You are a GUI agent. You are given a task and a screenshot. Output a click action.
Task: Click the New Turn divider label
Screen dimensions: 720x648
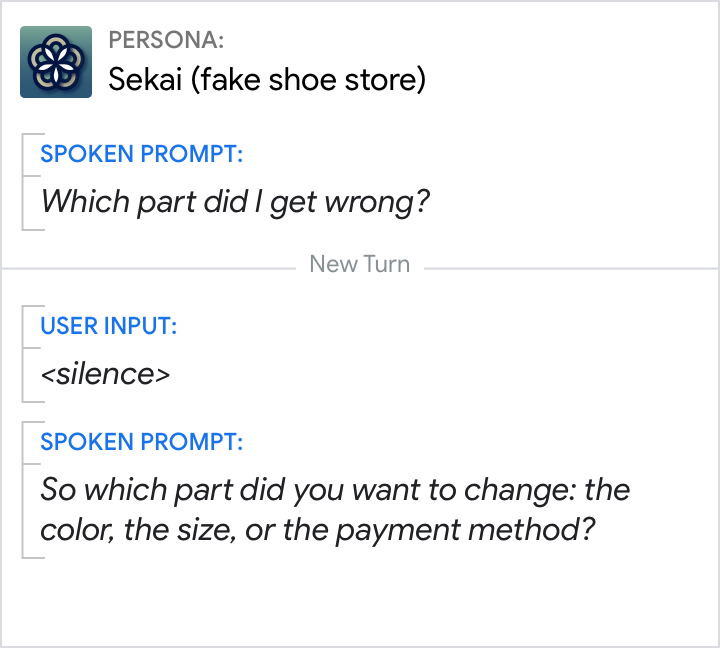pos(360,265)
